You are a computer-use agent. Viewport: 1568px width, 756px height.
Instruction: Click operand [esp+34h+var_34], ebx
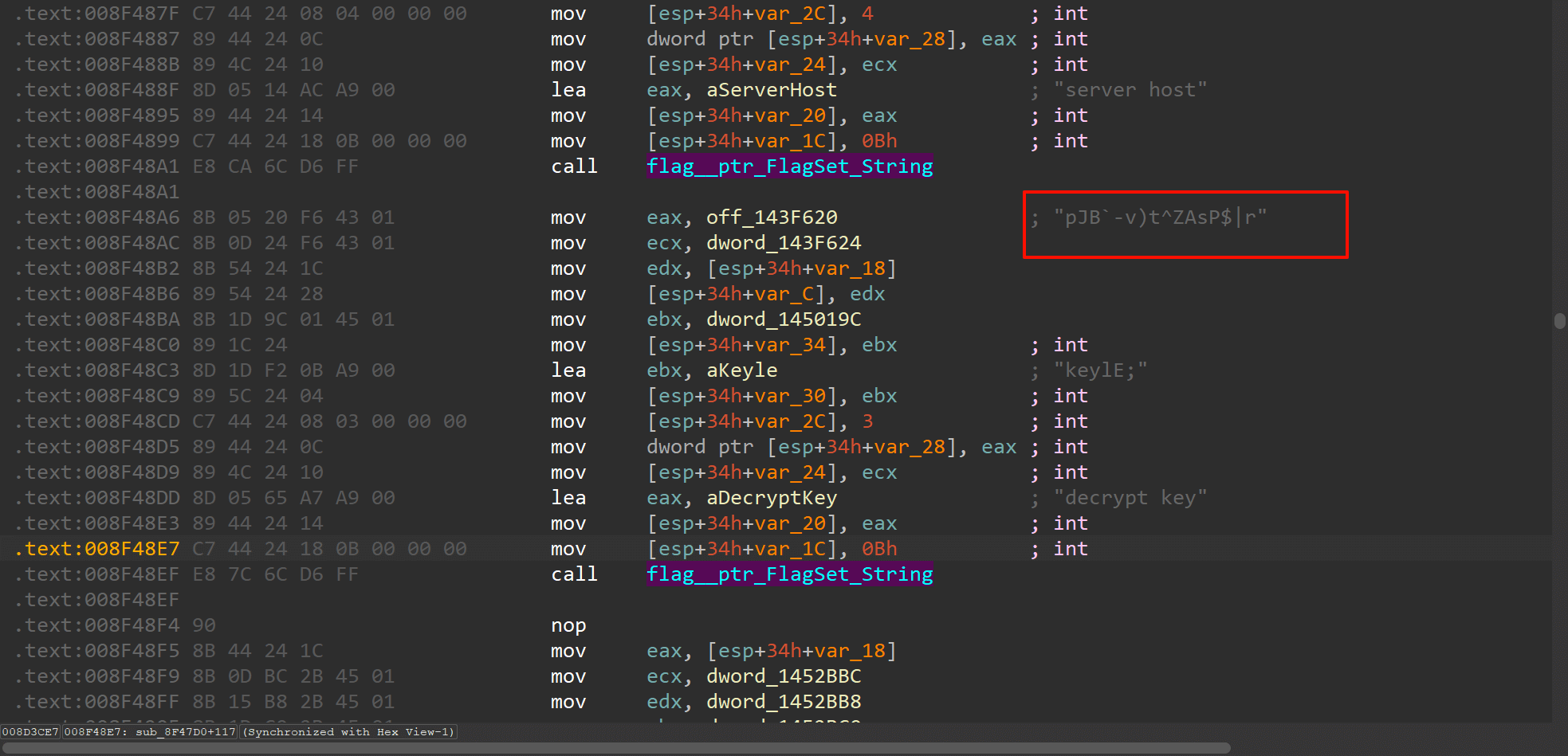tap(772, 345)
